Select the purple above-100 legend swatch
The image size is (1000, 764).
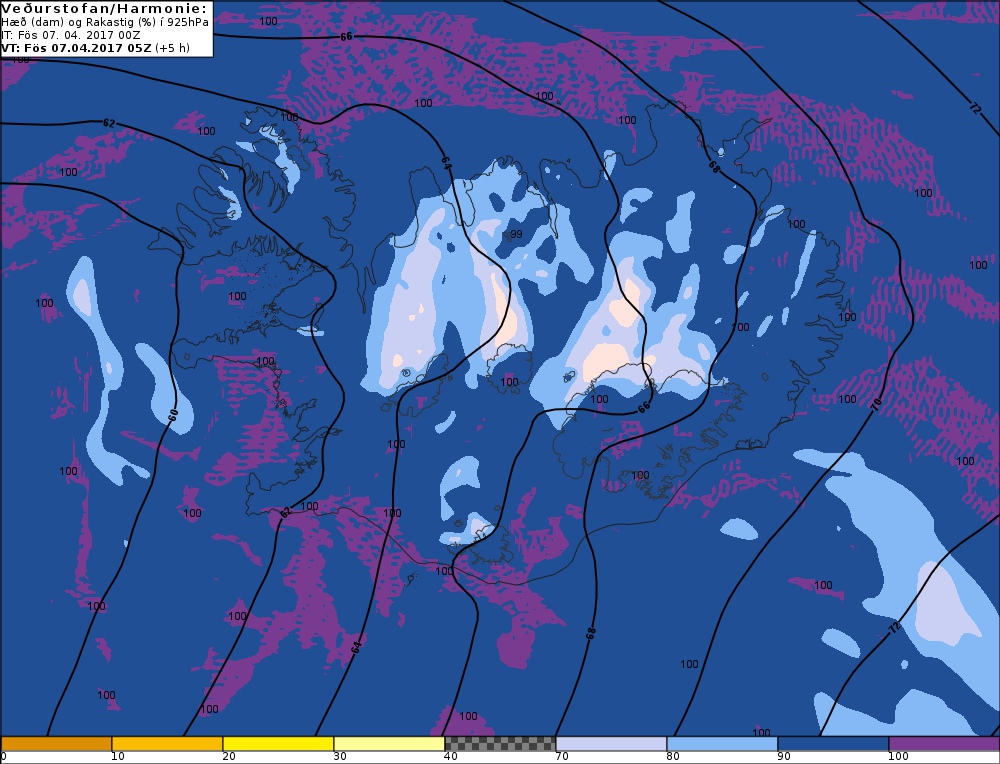944,744
